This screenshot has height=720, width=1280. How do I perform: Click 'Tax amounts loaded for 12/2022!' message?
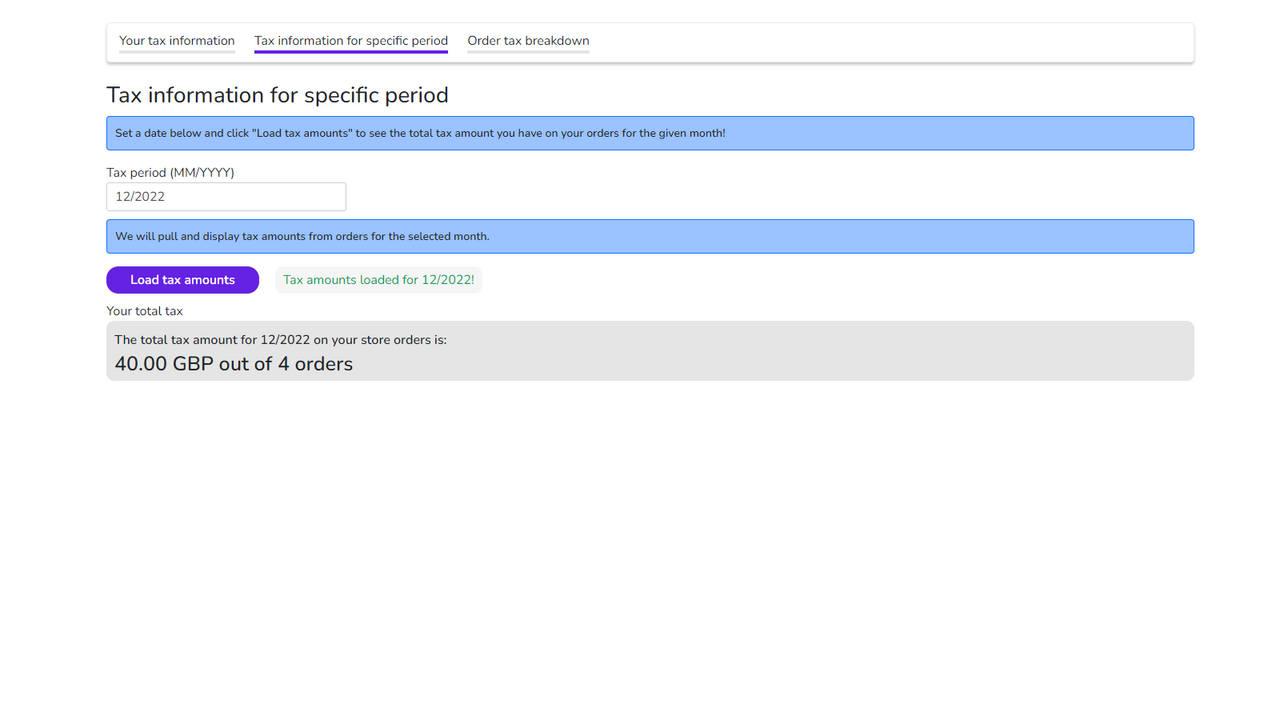coord(379,280)
